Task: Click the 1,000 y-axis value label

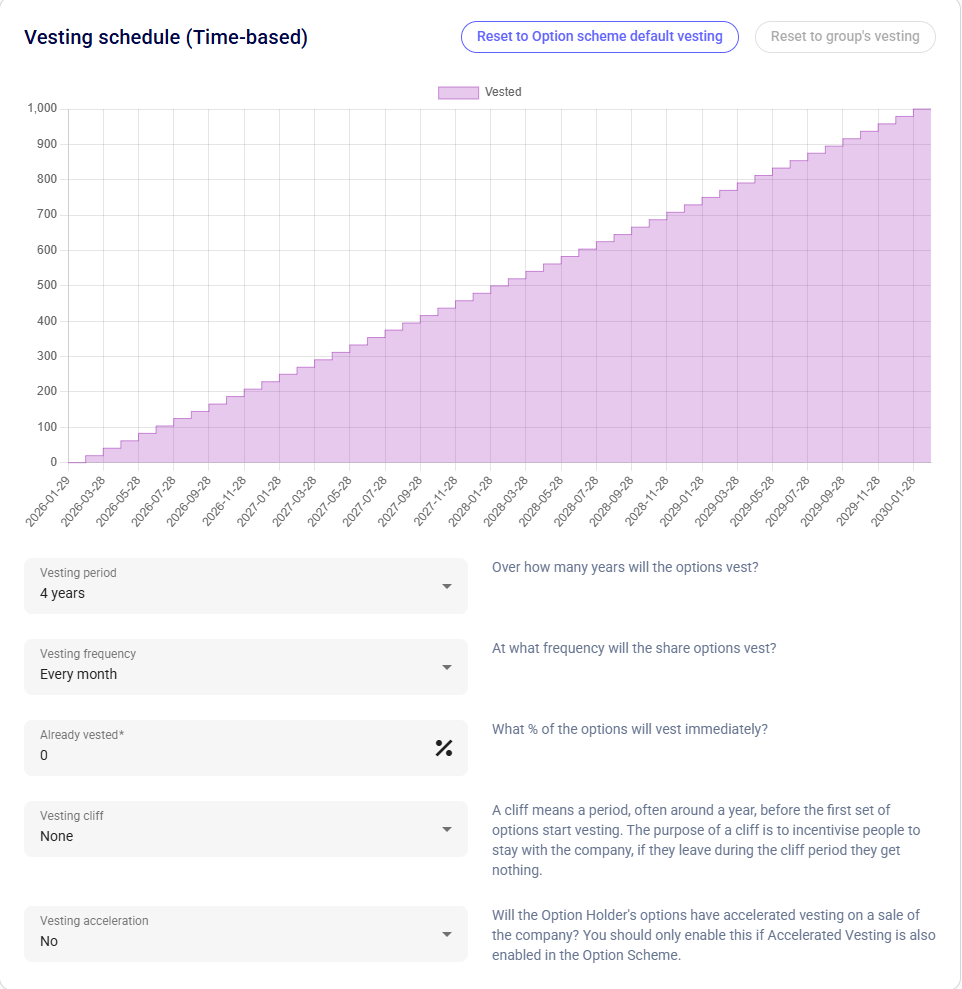Action: click(42, 109)
